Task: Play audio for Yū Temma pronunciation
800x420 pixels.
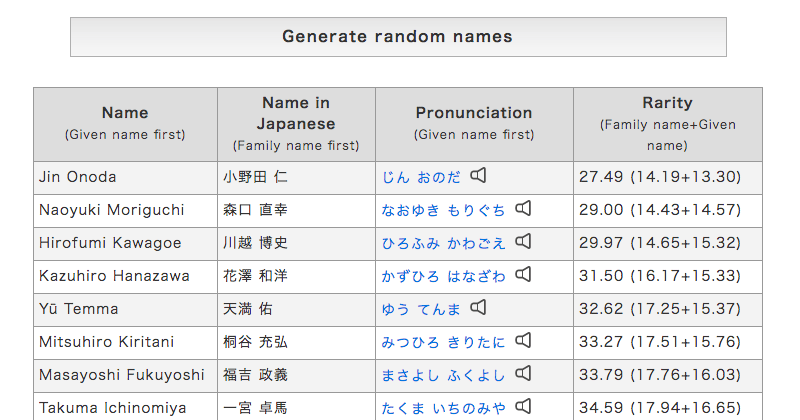Action: (478, 308)
